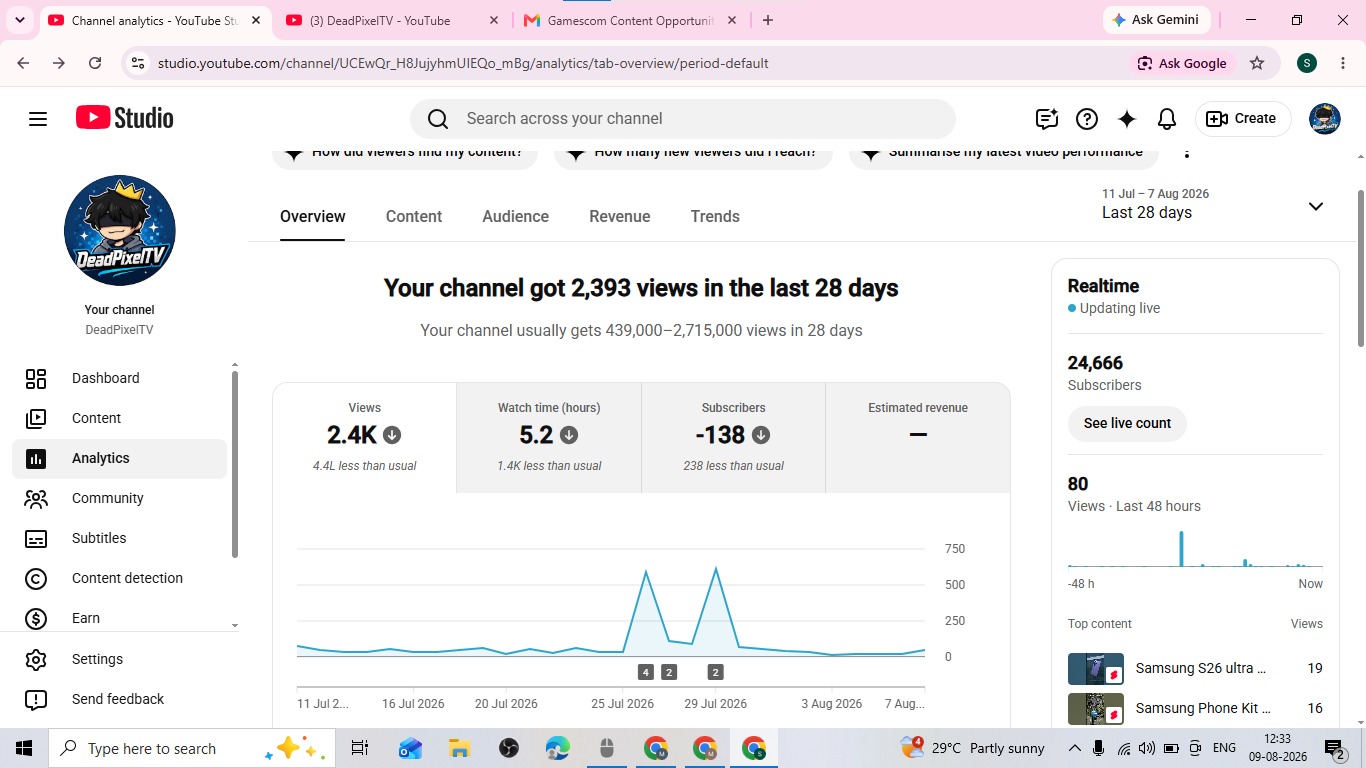Click the Ask Google button in address bar

coord(1182,63)
